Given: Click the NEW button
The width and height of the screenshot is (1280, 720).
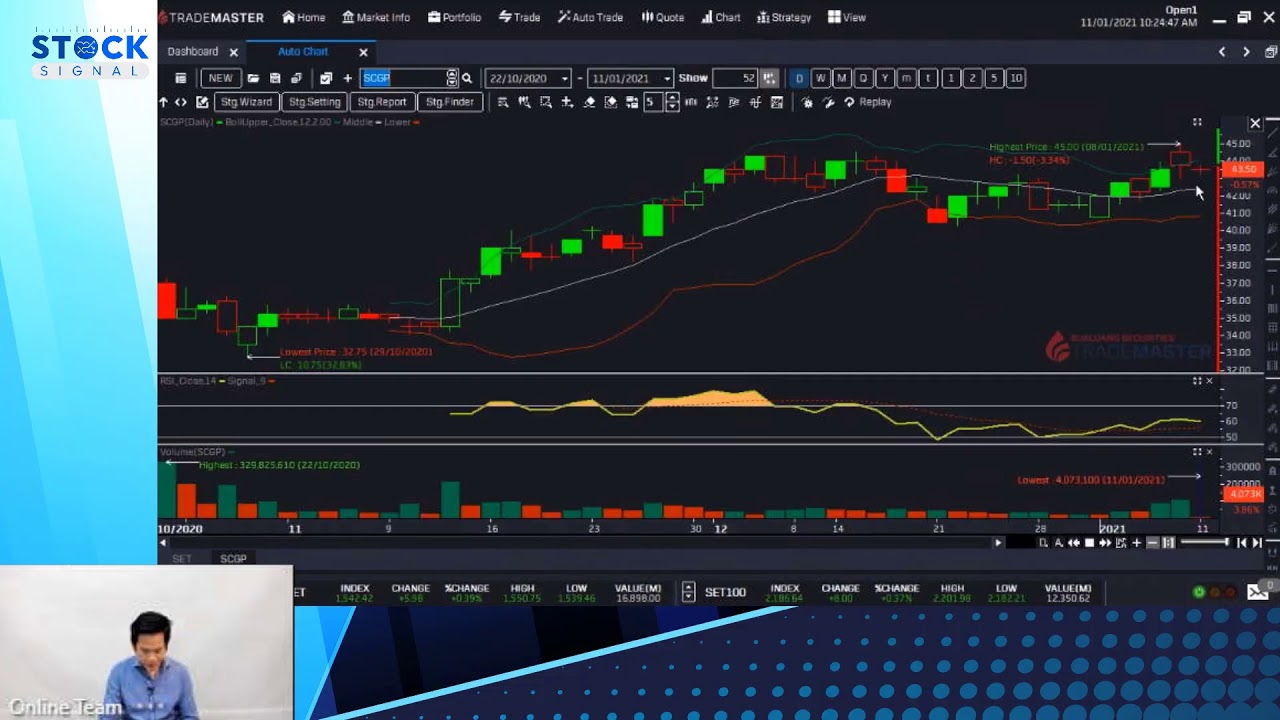Looking at the screenshot, I should [x=220, y=78].
